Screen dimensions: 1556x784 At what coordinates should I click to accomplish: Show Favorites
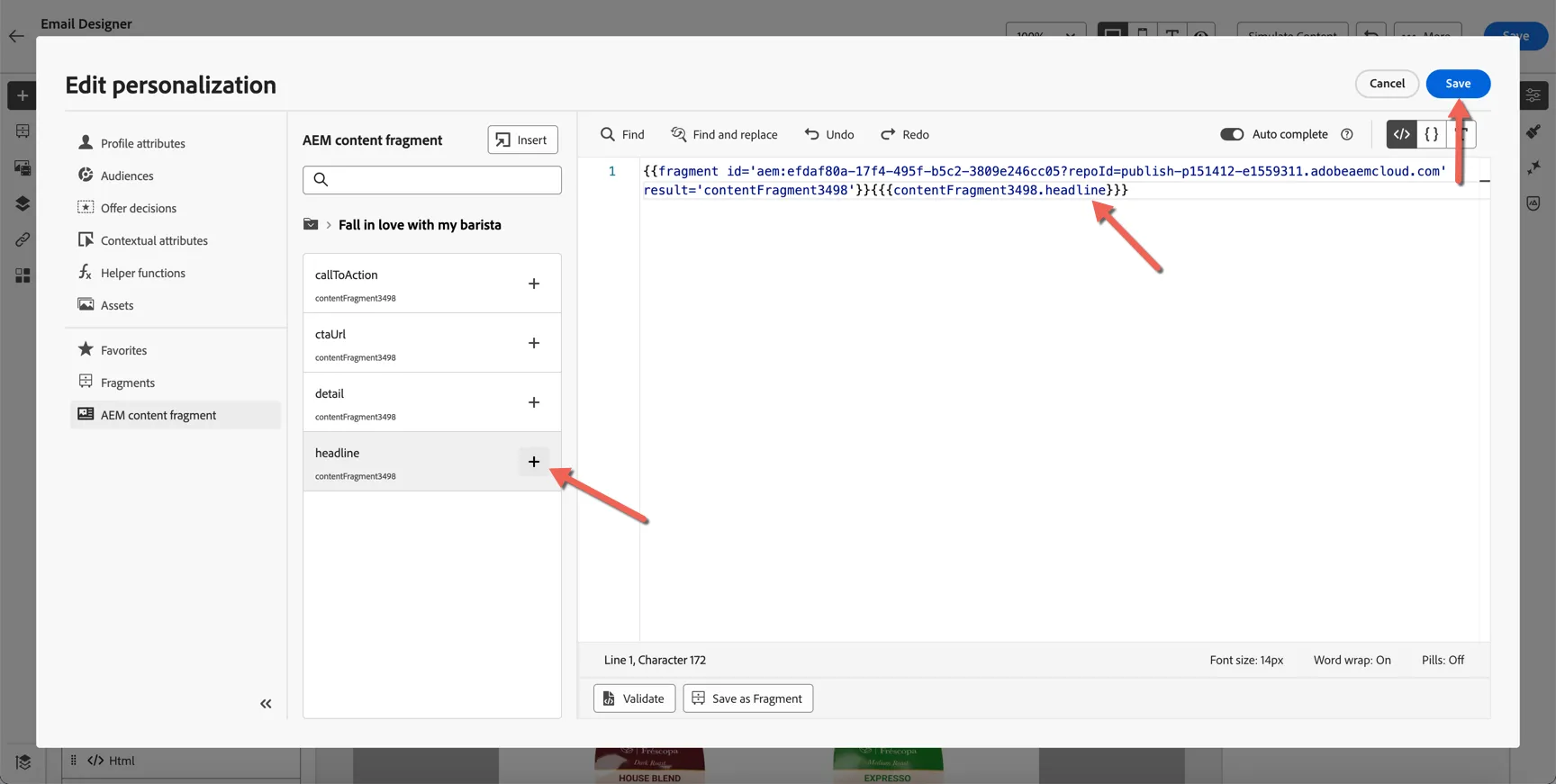click(x=176, y=350)
